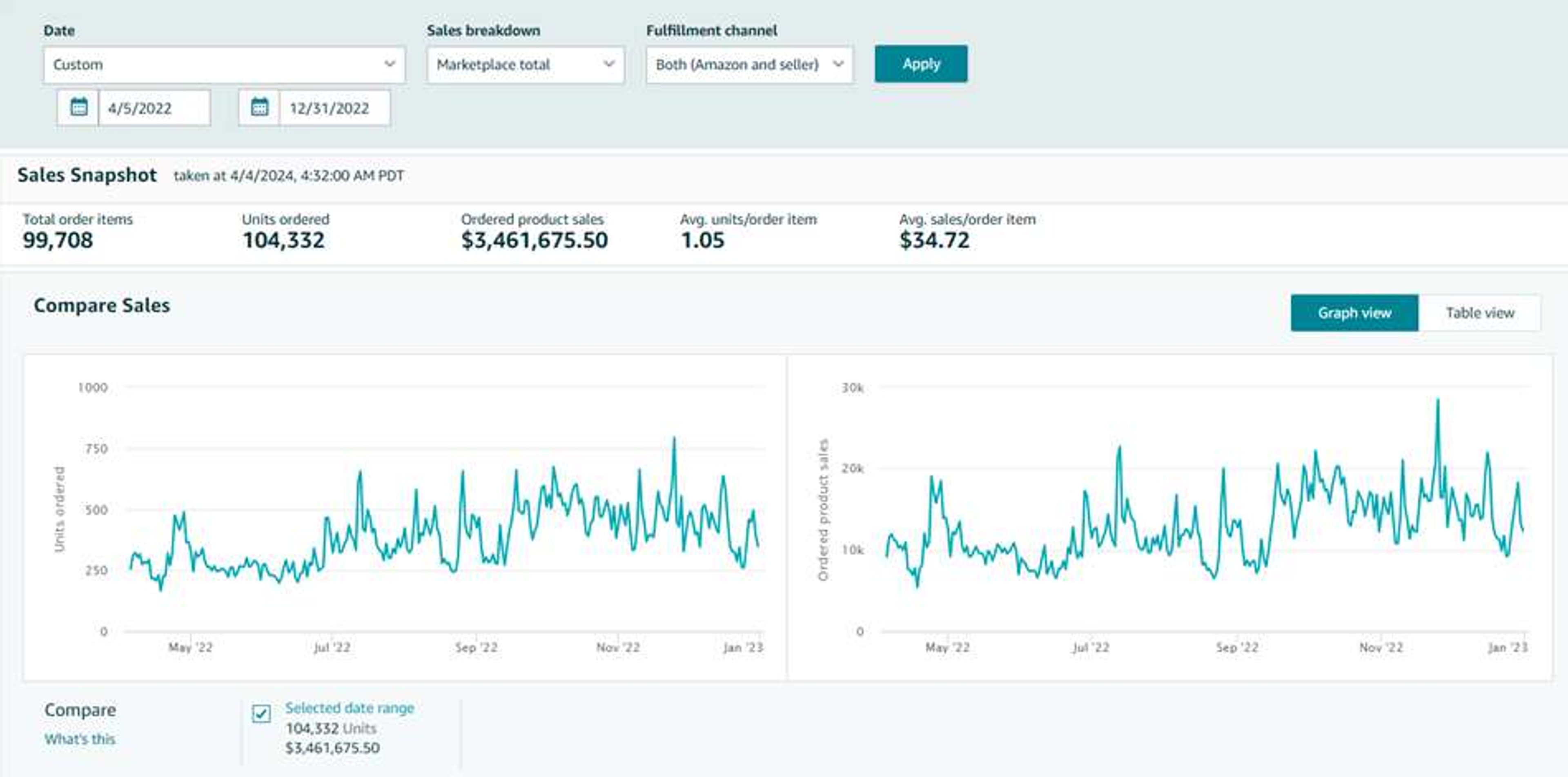The image size is (1568, 777).
Task: Select the Units ordered value 104,332
Action: (x=284, y=240)
